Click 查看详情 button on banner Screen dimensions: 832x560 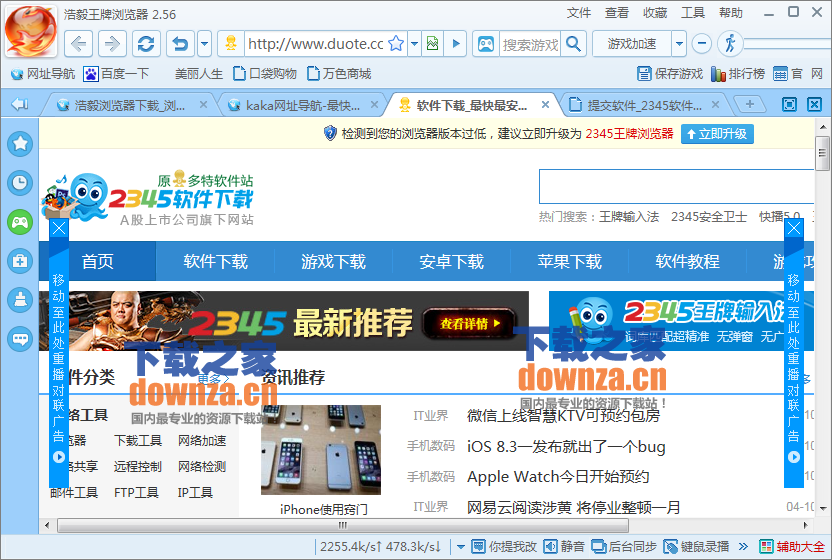pyautogui.click(x=470, y=323)
